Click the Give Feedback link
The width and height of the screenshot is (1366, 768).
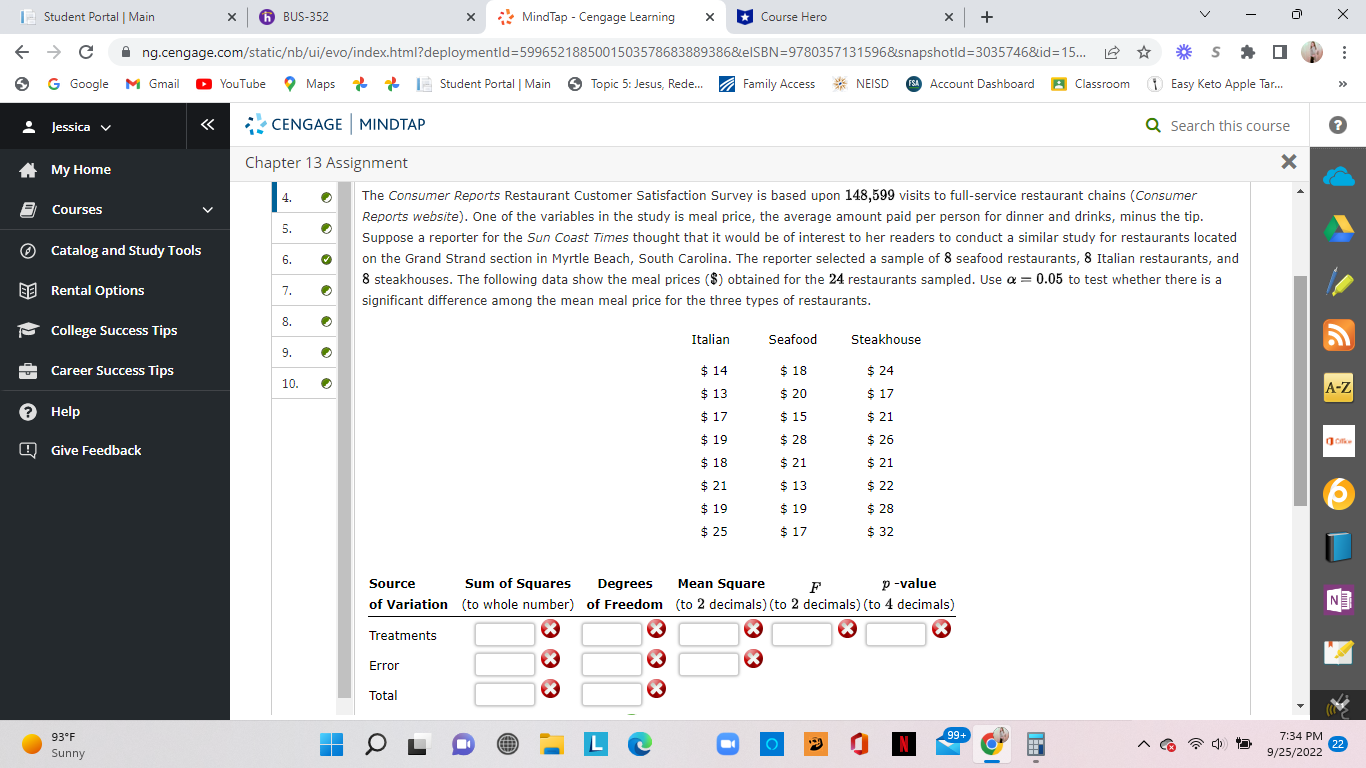[96, 450]
